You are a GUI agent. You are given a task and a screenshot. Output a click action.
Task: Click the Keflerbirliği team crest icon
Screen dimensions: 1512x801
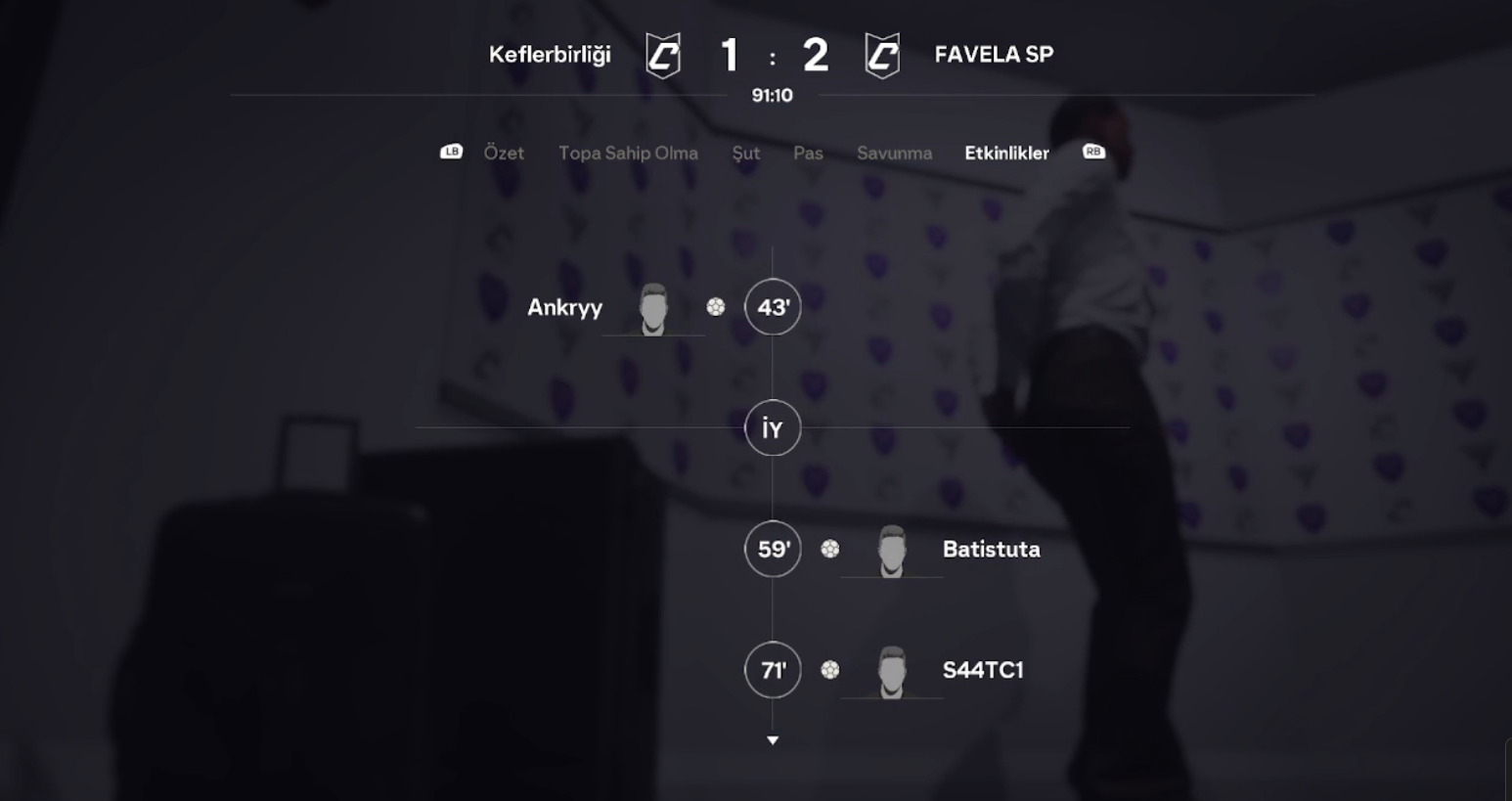click(x=663, y=55)
